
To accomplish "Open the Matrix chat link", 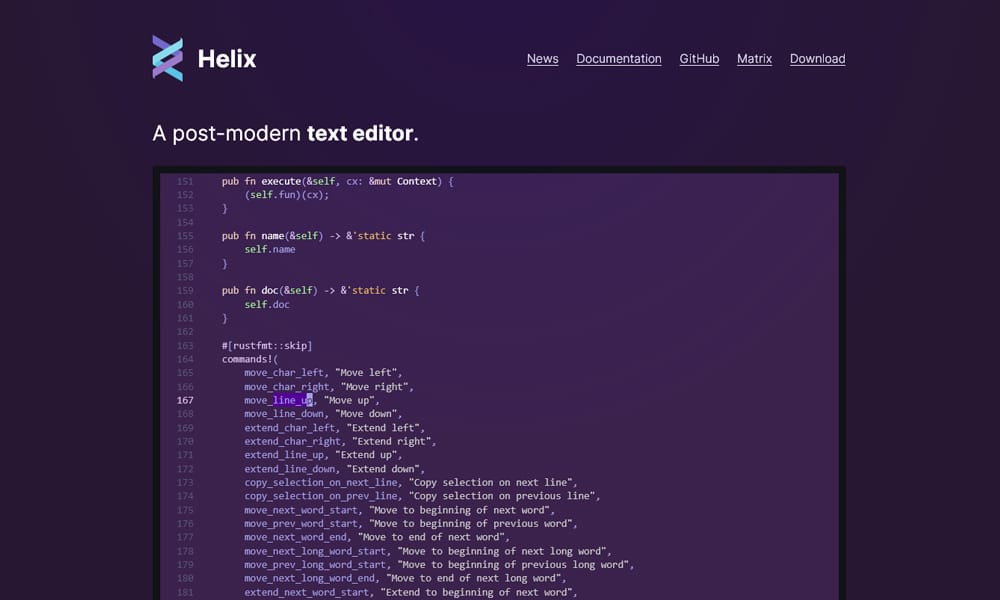I will pos(754,59).
